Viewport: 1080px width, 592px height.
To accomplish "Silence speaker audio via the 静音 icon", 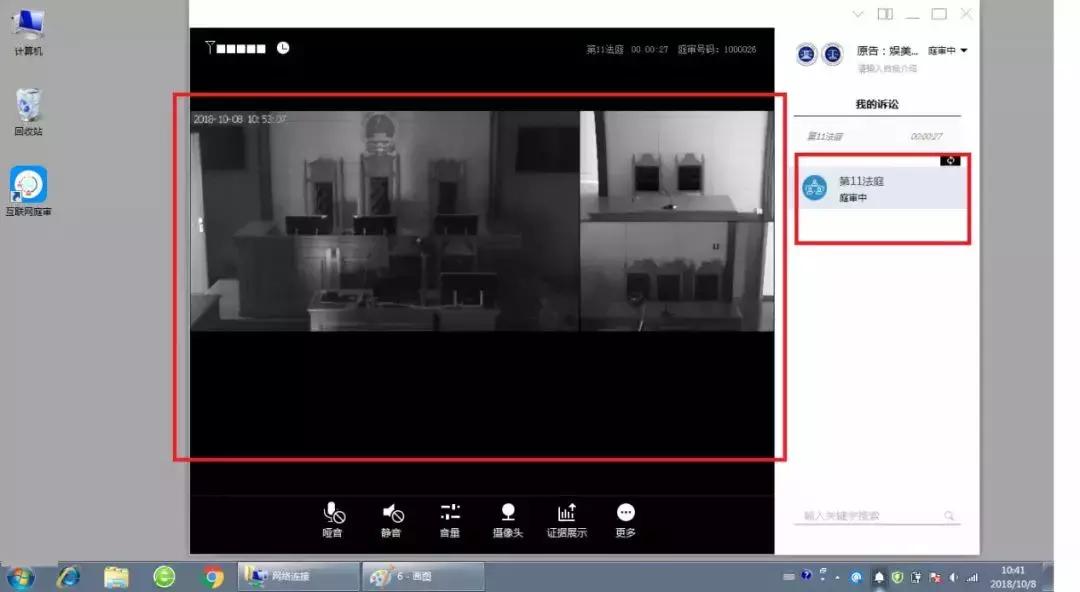I will (x=391, y=512).
